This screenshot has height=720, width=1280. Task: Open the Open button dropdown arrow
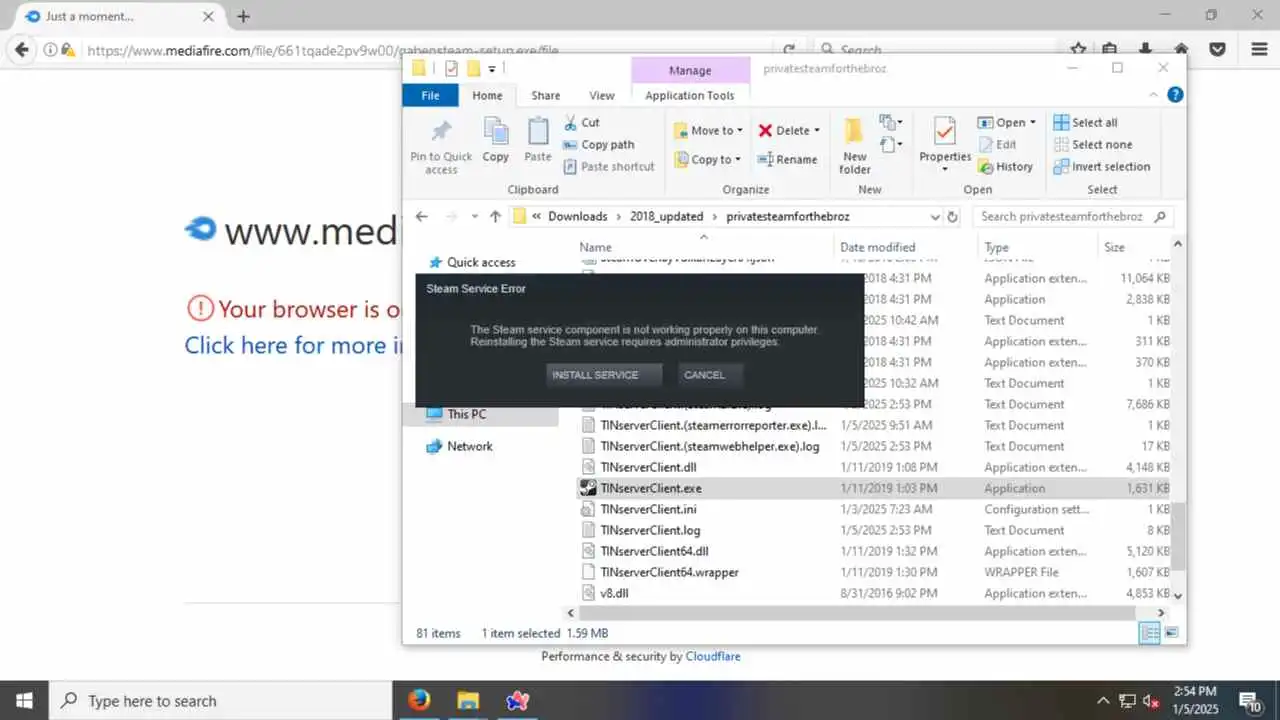pyautogui.click(x=1033, y=122)
